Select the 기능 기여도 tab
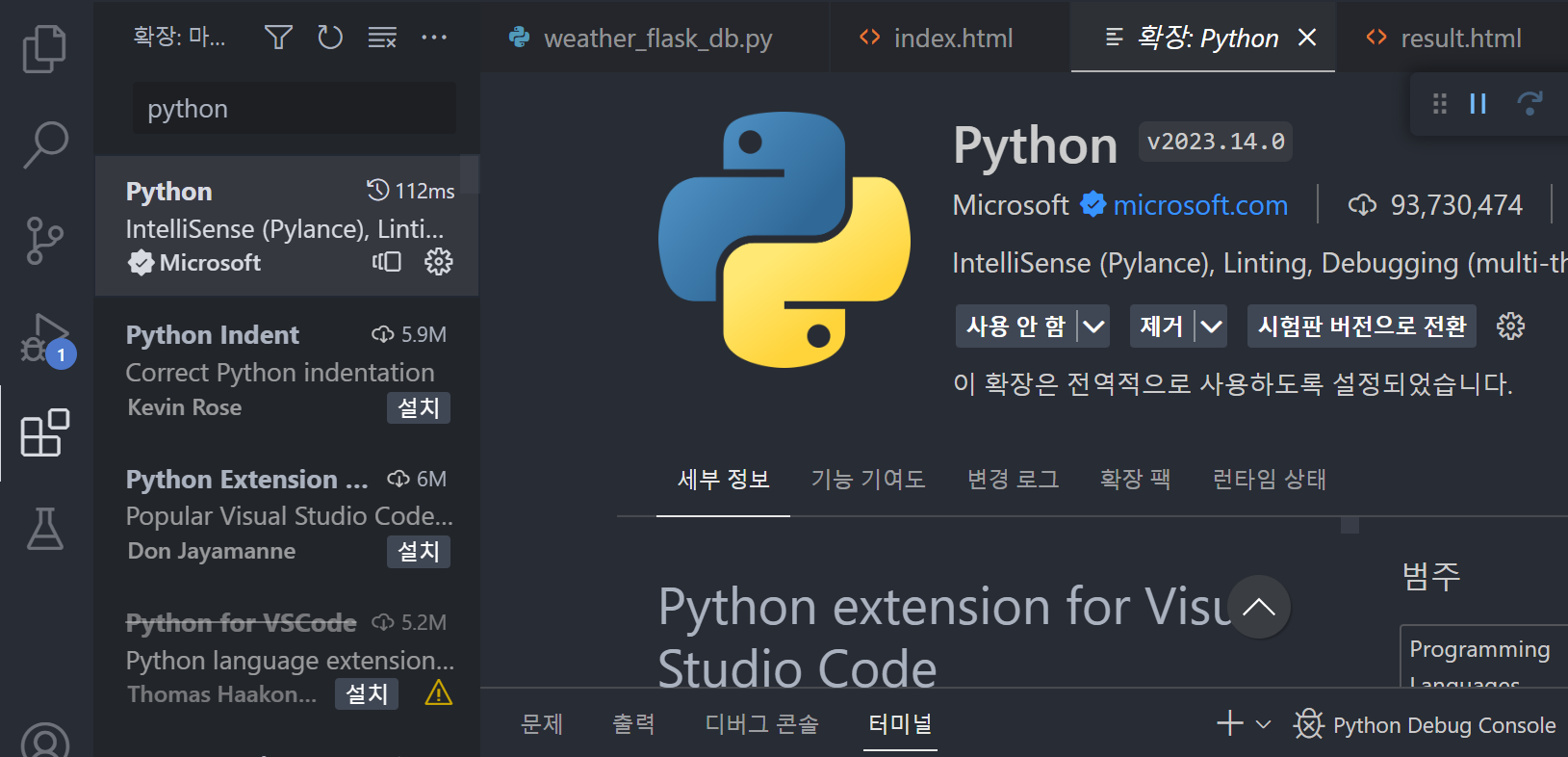Viewport: 1568px width, 757px height. pos(867,480)
